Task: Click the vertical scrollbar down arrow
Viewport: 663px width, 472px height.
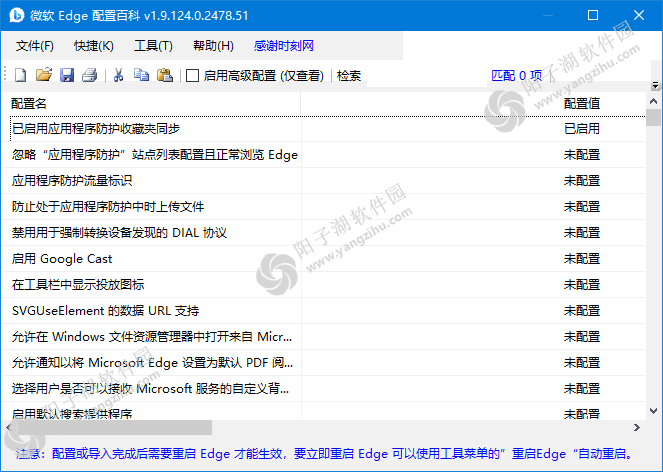Action: tap(653, 411)
